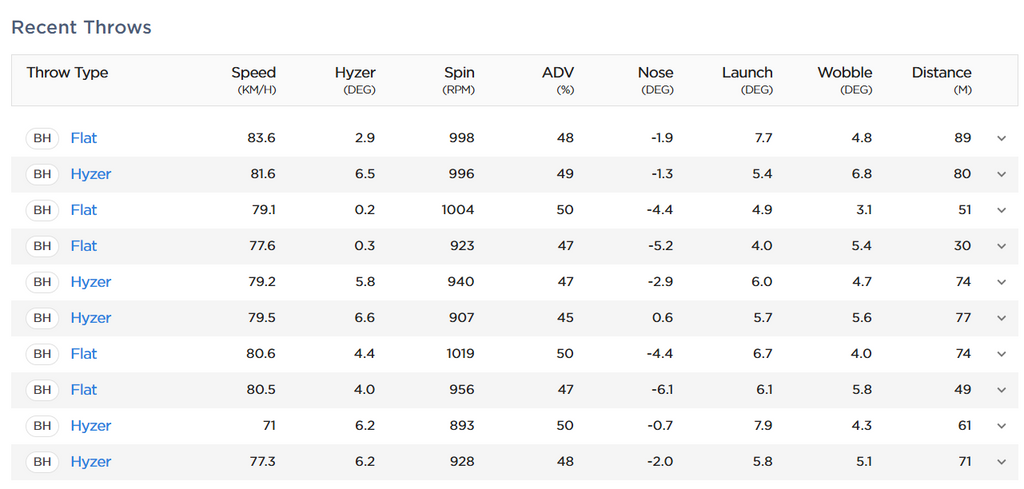The height and width of the screenshot is (489, 1024).
Task: Click the BH badge on the 83.6 km/h throw
Action: (x=42, y=138)
